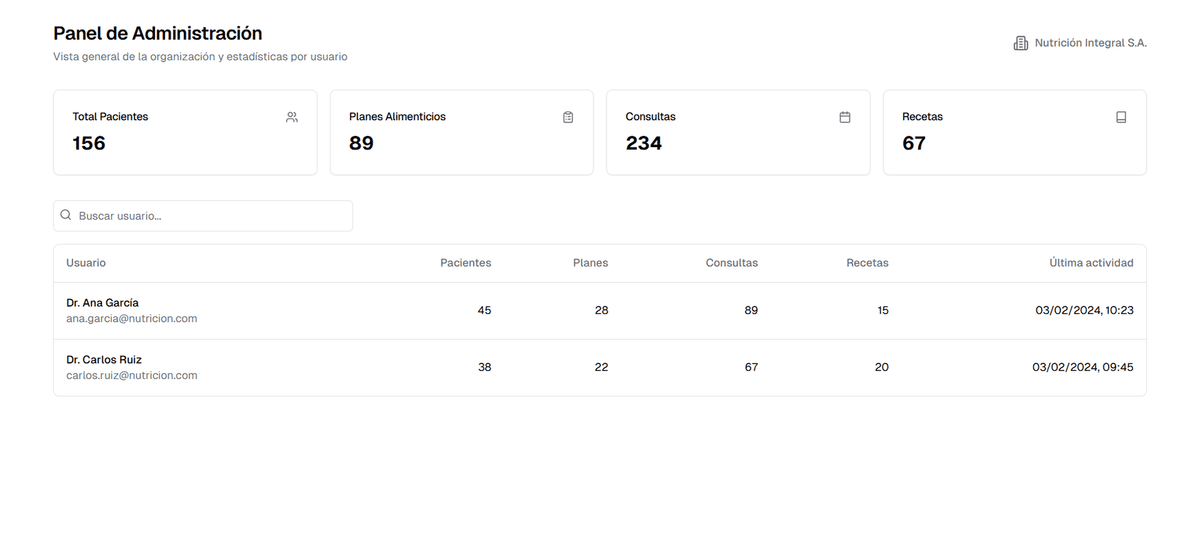Sort by the Pacientes column header
Screen dimensions: 1200x543
(x=465, y=263)
